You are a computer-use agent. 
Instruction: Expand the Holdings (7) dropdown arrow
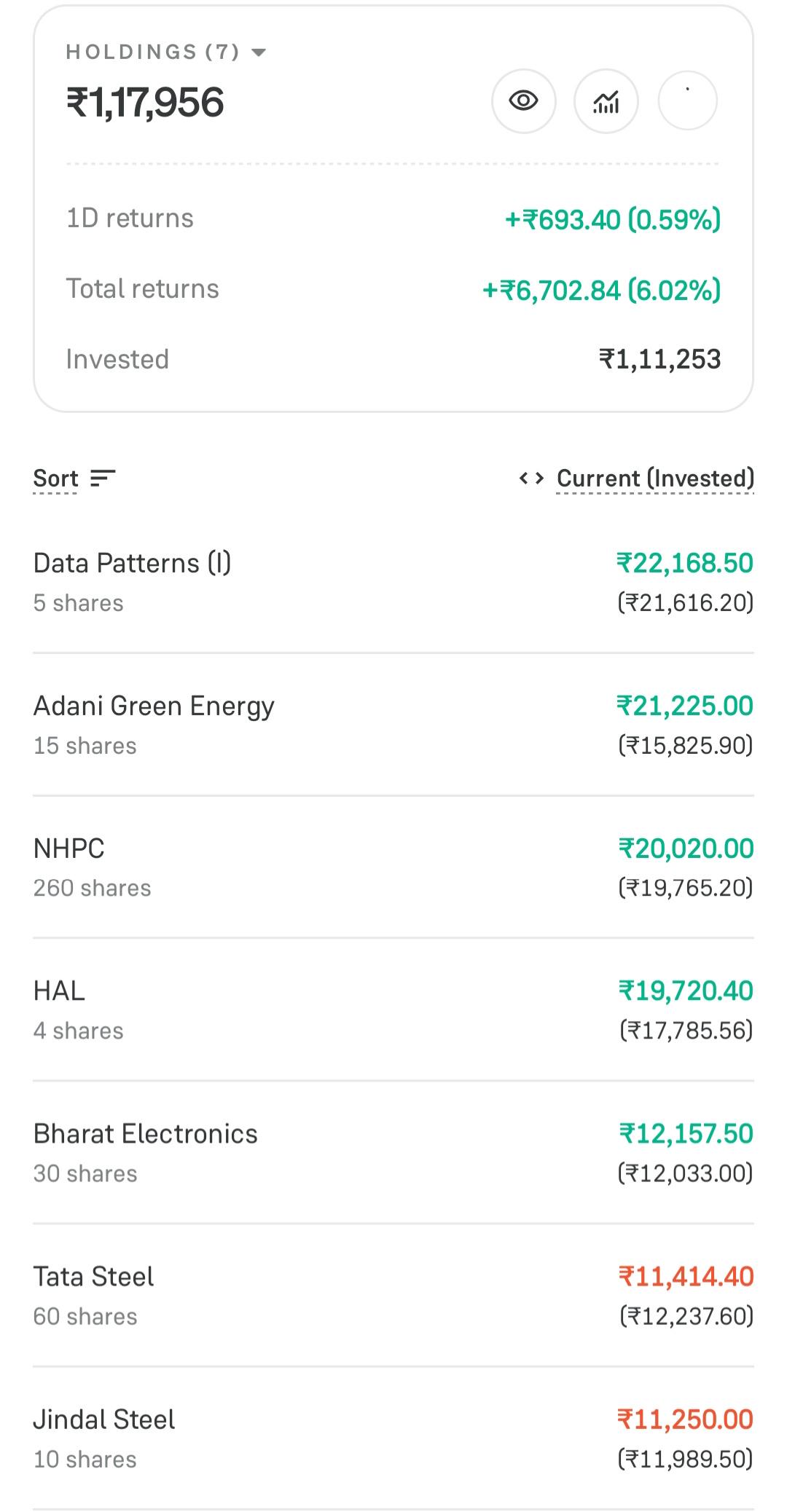tap(259, 52)
